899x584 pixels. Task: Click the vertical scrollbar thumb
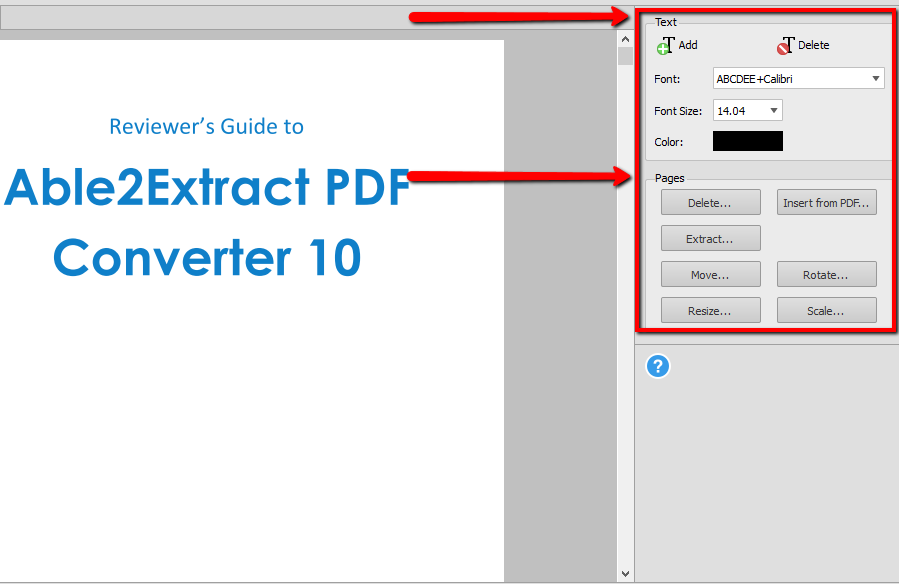pyautogui.click(x=625, y=56)
